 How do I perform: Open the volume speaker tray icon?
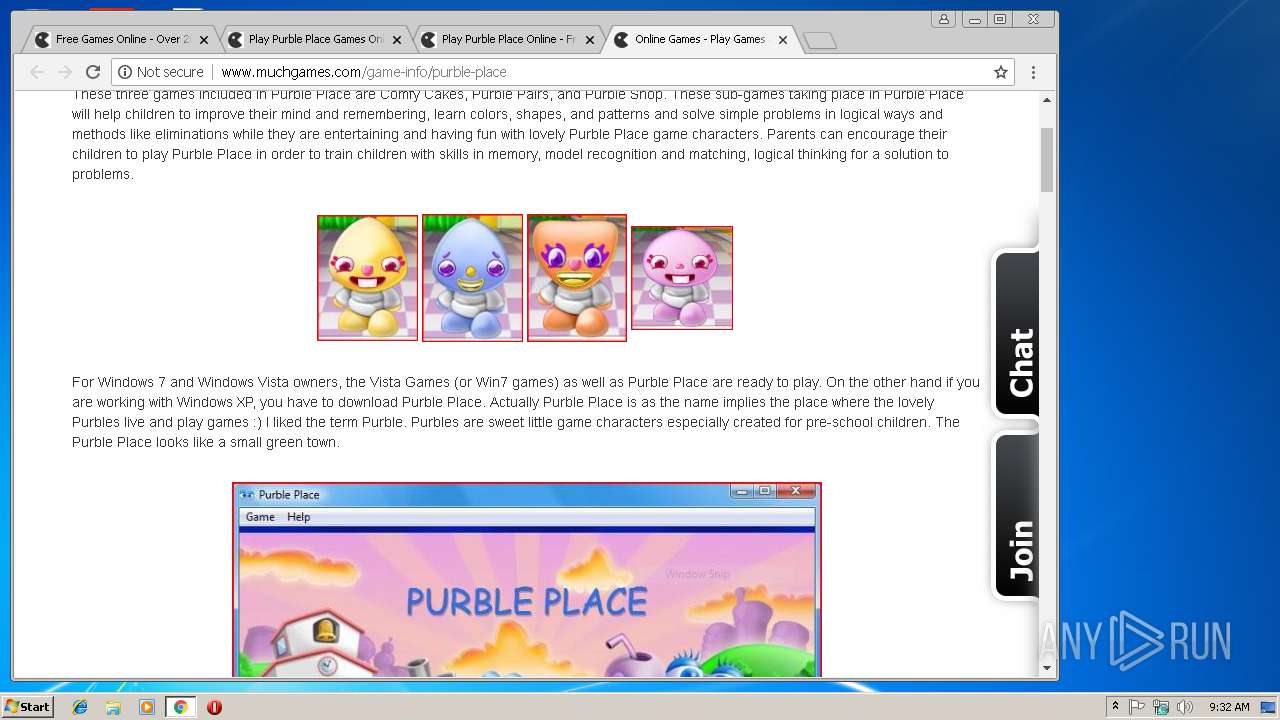coord(1185,707)
